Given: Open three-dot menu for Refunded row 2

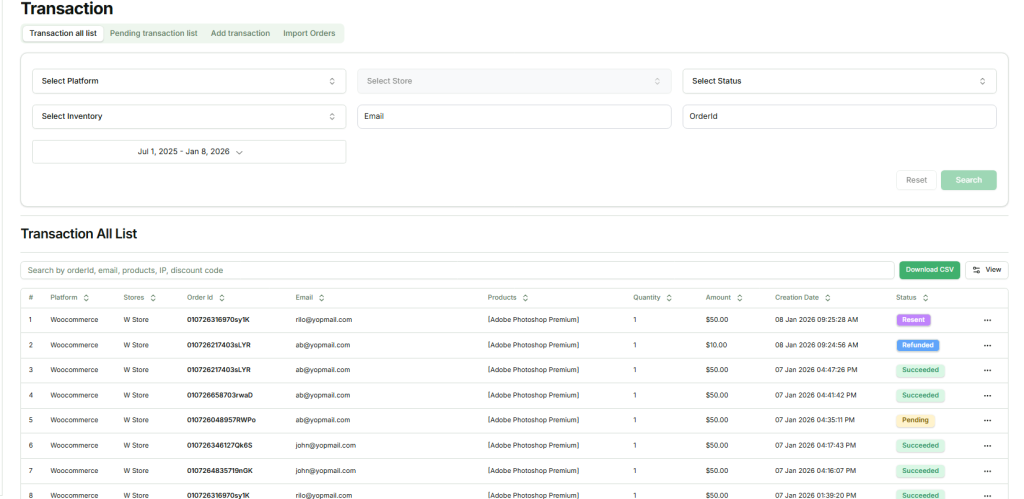Looking at the screenshot, I should (987, 345).
